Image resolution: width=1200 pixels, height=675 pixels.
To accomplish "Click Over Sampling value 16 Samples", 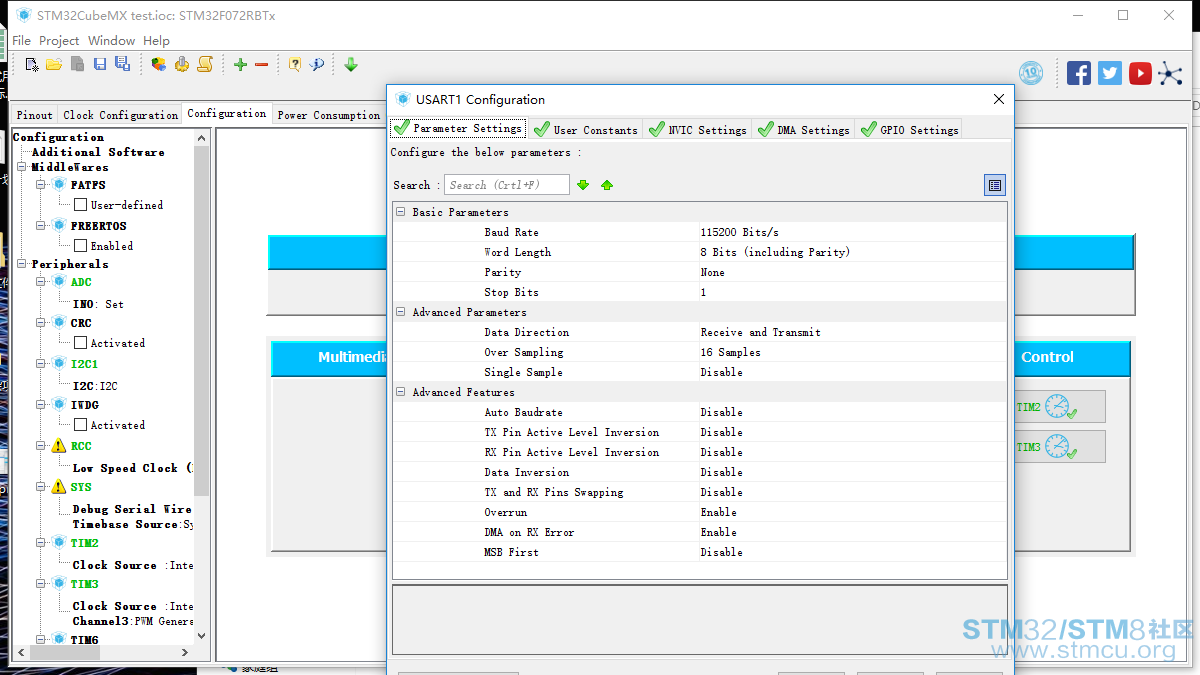I will coord(730,352).
